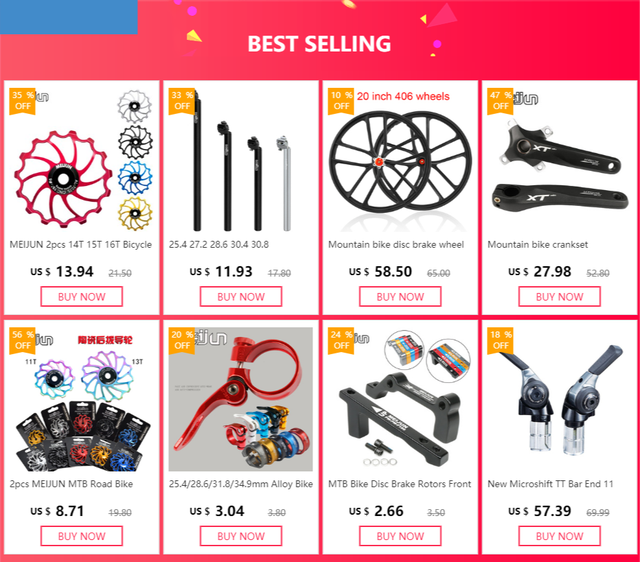Viewport: 640px width, 562px height.
Task: Click the 47% OFF badge on crankset
Action: 500,101
